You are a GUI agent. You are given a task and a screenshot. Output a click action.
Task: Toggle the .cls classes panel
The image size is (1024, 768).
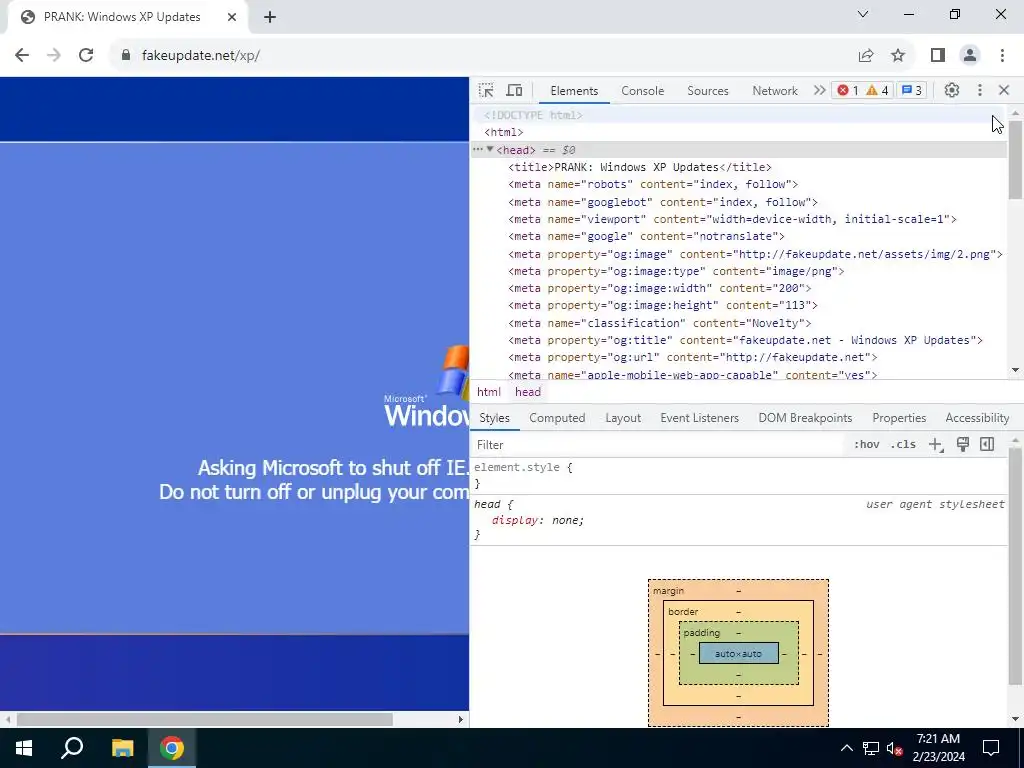click(903, 445)
